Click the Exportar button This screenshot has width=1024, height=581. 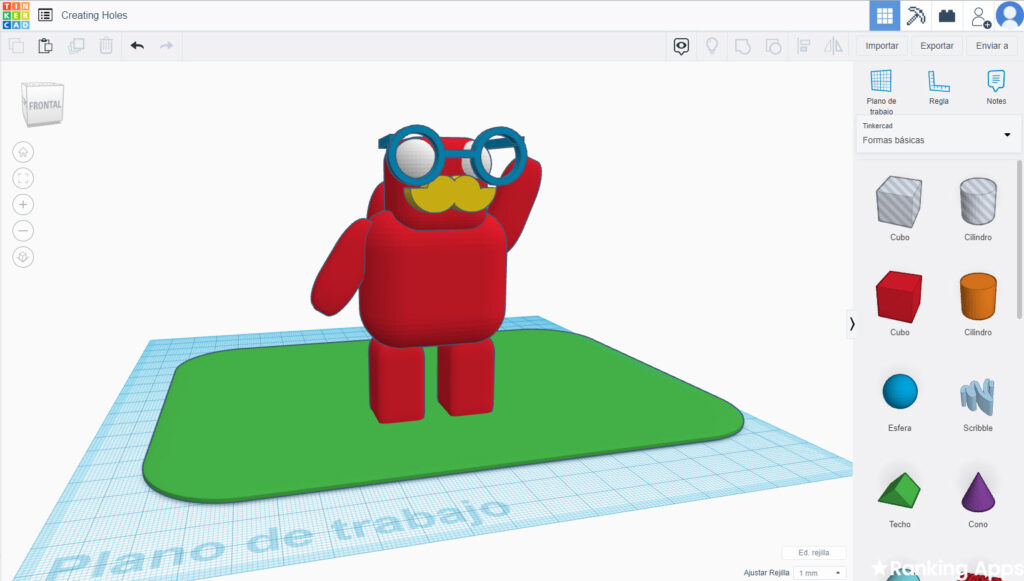[936, 46]
